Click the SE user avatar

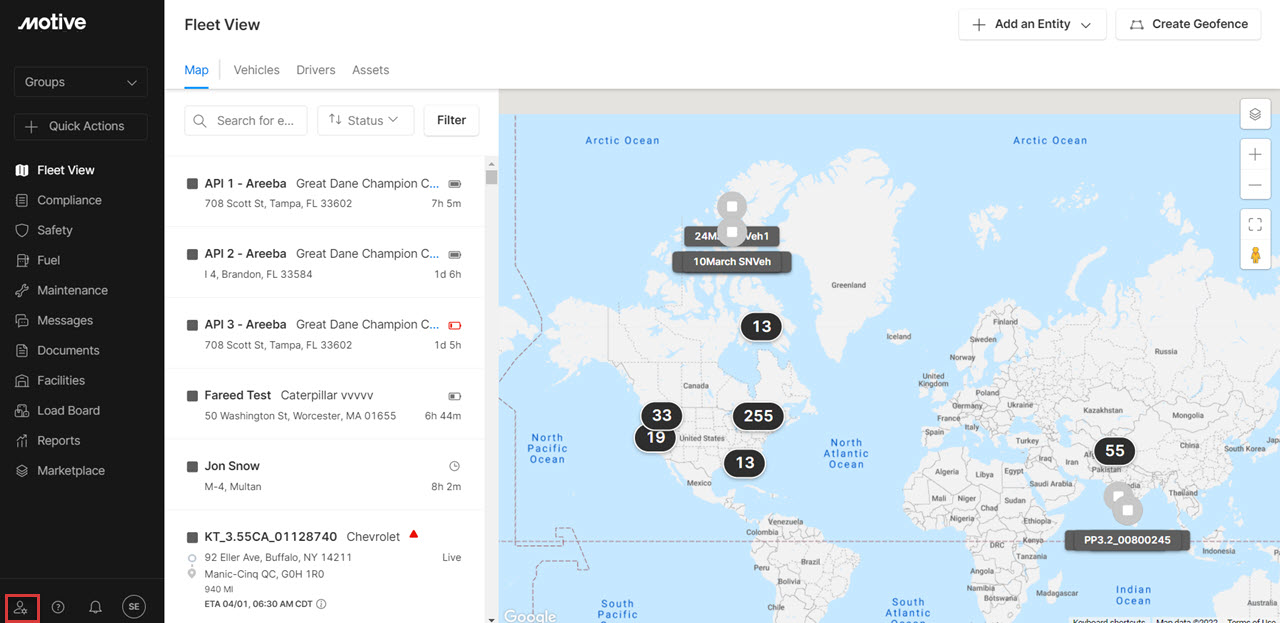134,607
